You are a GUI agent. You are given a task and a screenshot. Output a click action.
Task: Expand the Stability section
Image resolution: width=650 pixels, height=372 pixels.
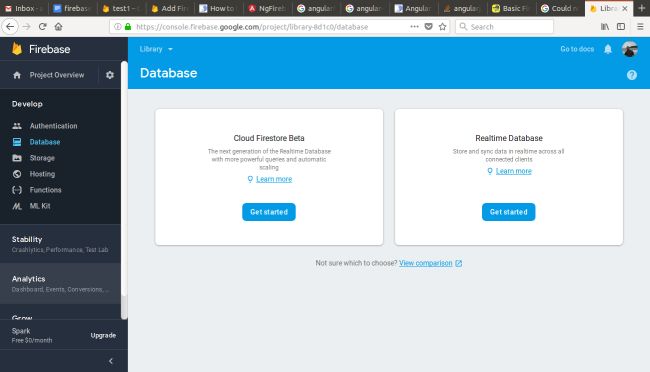(x=61, y=244)
